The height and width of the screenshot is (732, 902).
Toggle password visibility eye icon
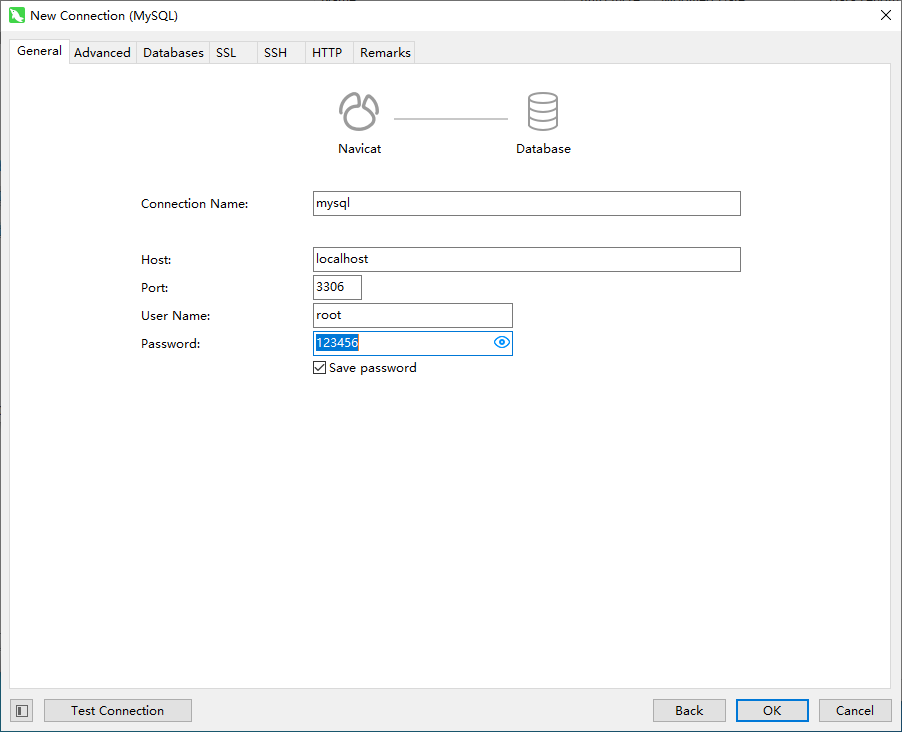pos(502,342)
